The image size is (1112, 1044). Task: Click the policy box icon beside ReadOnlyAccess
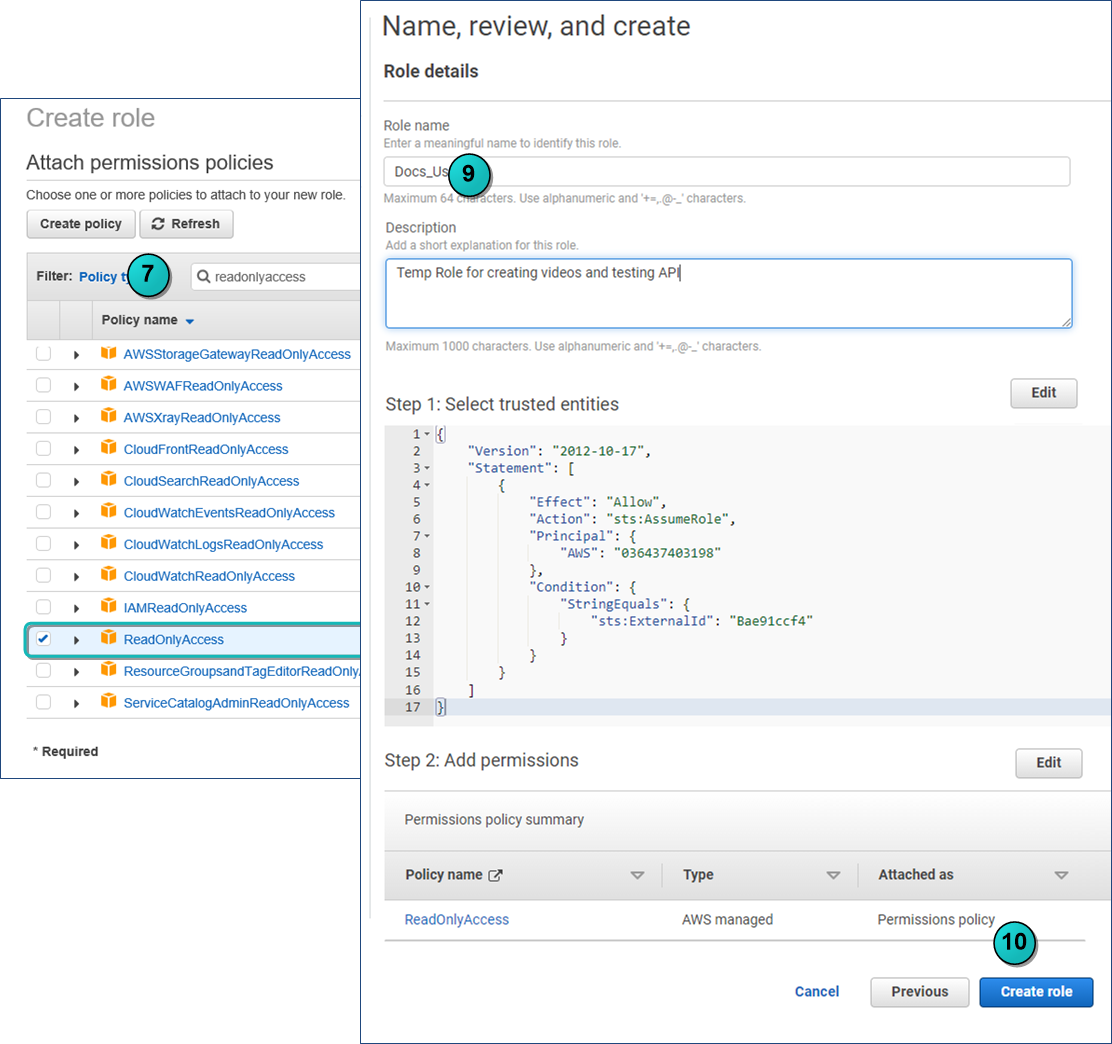pyautogui.click(x=109, y=637)
